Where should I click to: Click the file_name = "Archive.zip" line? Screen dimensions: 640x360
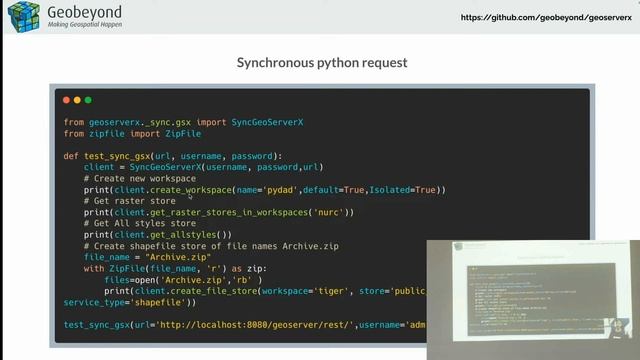(147, 258)
